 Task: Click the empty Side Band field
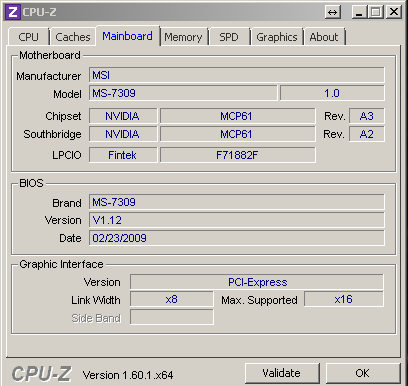coord(172,317)
